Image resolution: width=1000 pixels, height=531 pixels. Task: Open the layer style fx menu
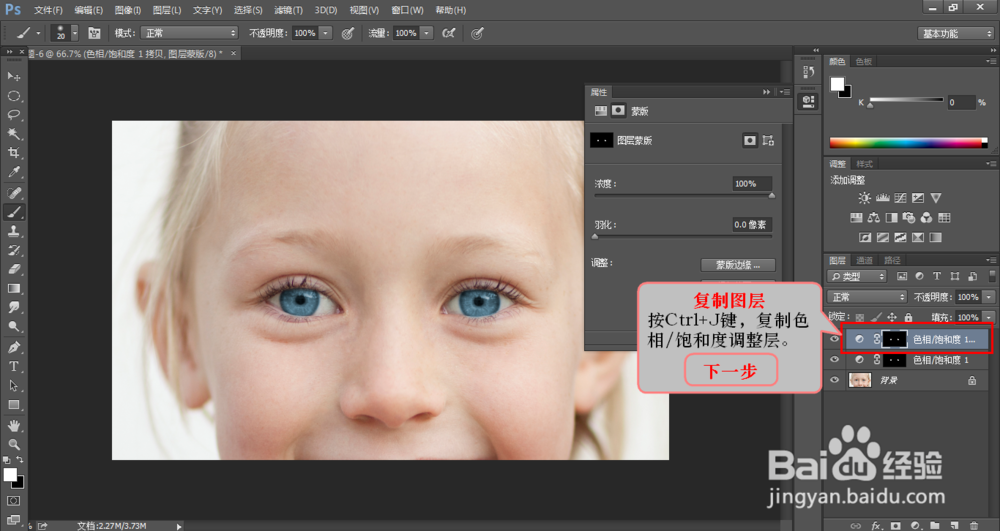pos(876,525)
